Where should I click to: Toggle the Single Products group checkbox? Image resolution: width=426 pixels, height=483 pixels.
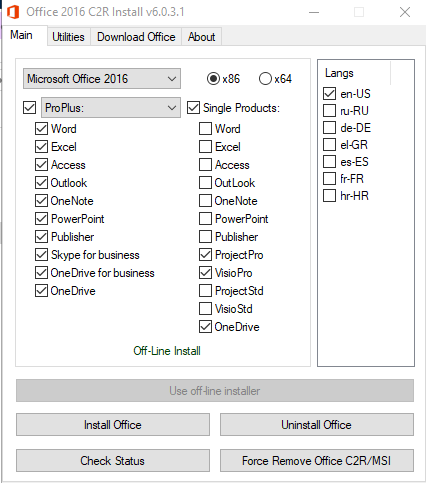tap(193, 108)
